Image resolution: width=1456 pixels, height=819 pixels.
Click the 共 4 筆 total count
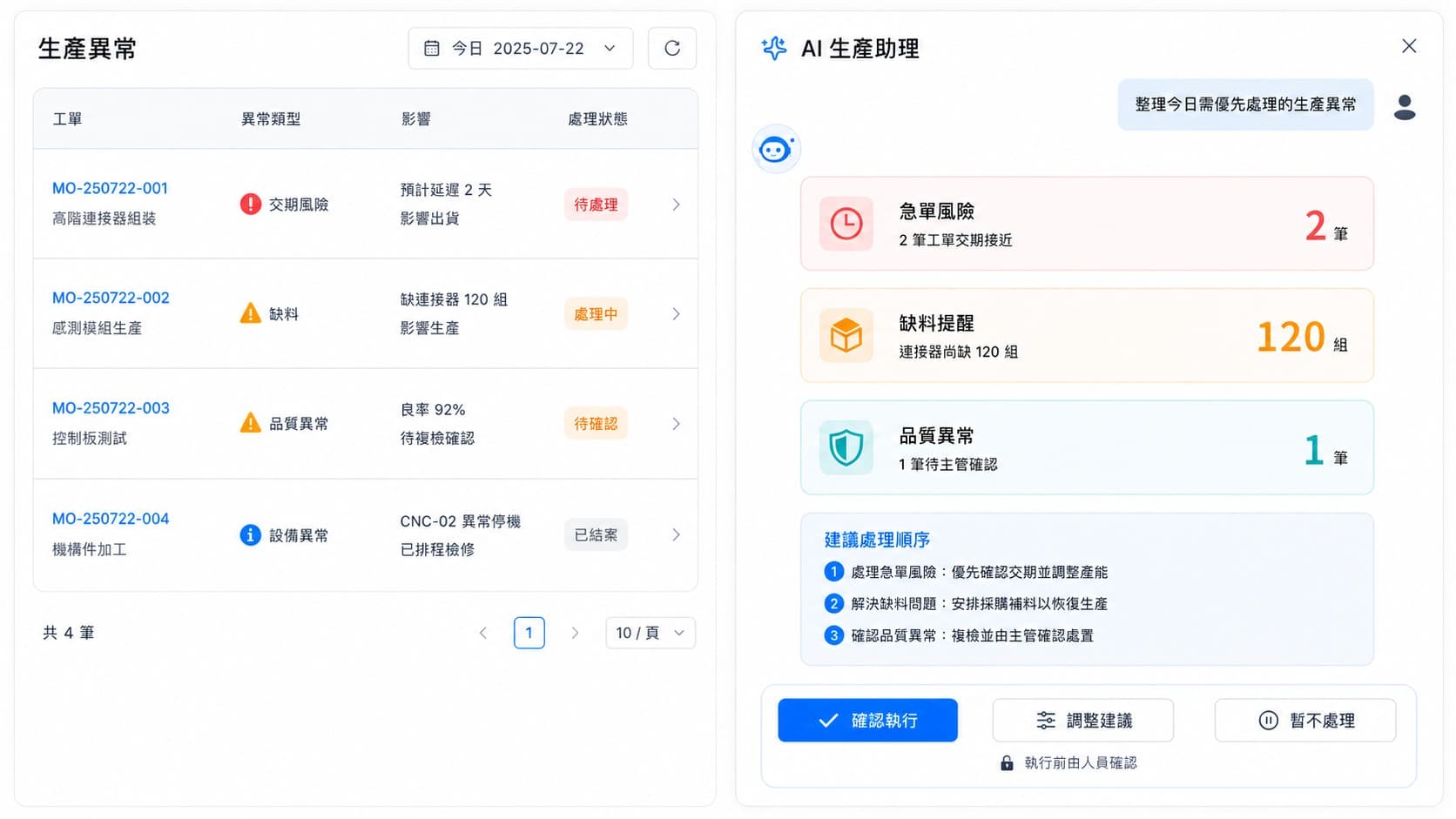69,633
